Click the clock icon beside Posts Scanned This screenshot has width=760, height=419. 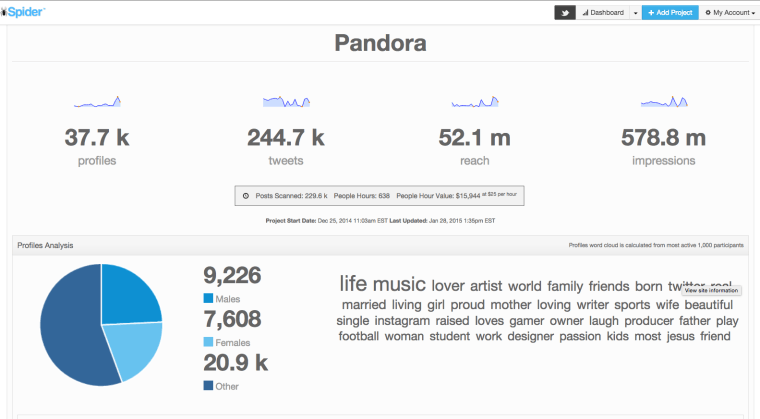click(x=246, y=196)
